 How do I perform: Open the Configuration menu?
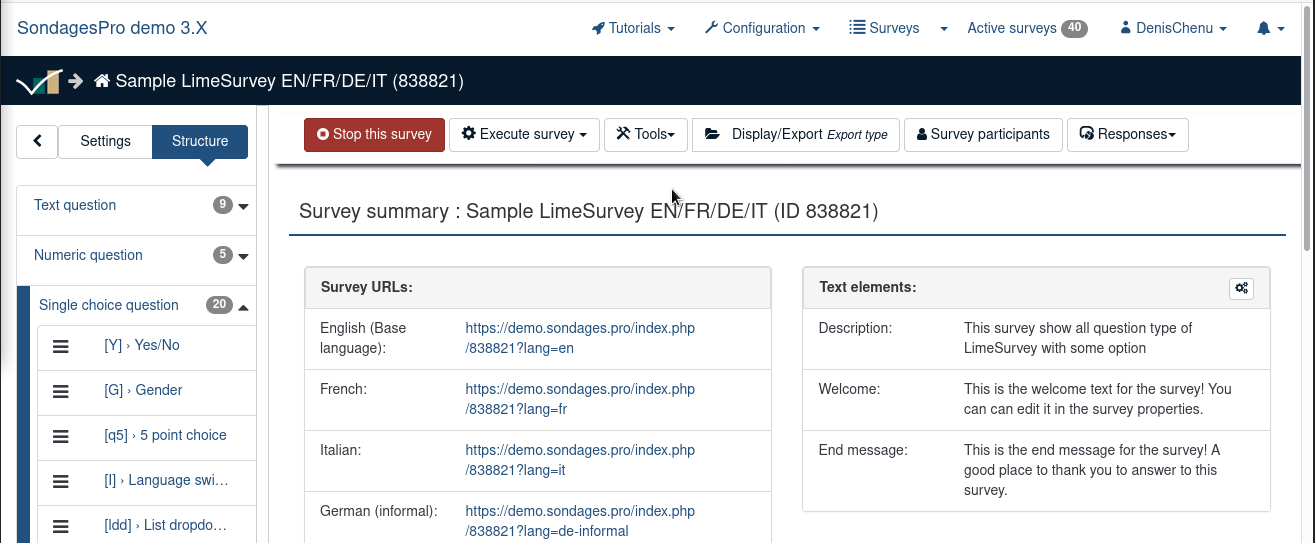click(762, 29)
